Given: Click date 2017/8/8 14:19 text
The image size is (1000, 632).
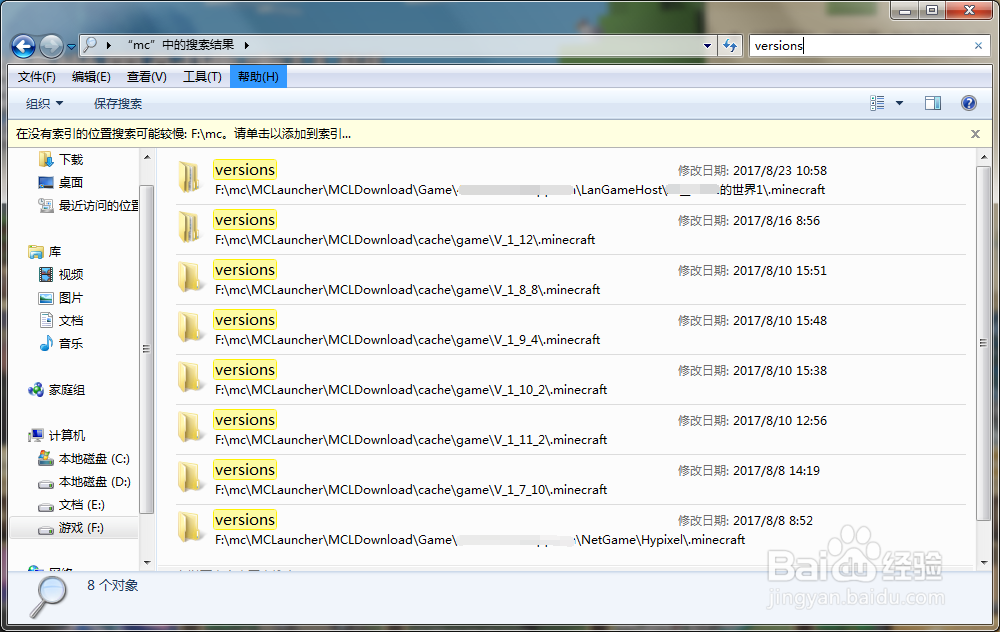Looking at the screenshot, I should [x=776, y=471].
